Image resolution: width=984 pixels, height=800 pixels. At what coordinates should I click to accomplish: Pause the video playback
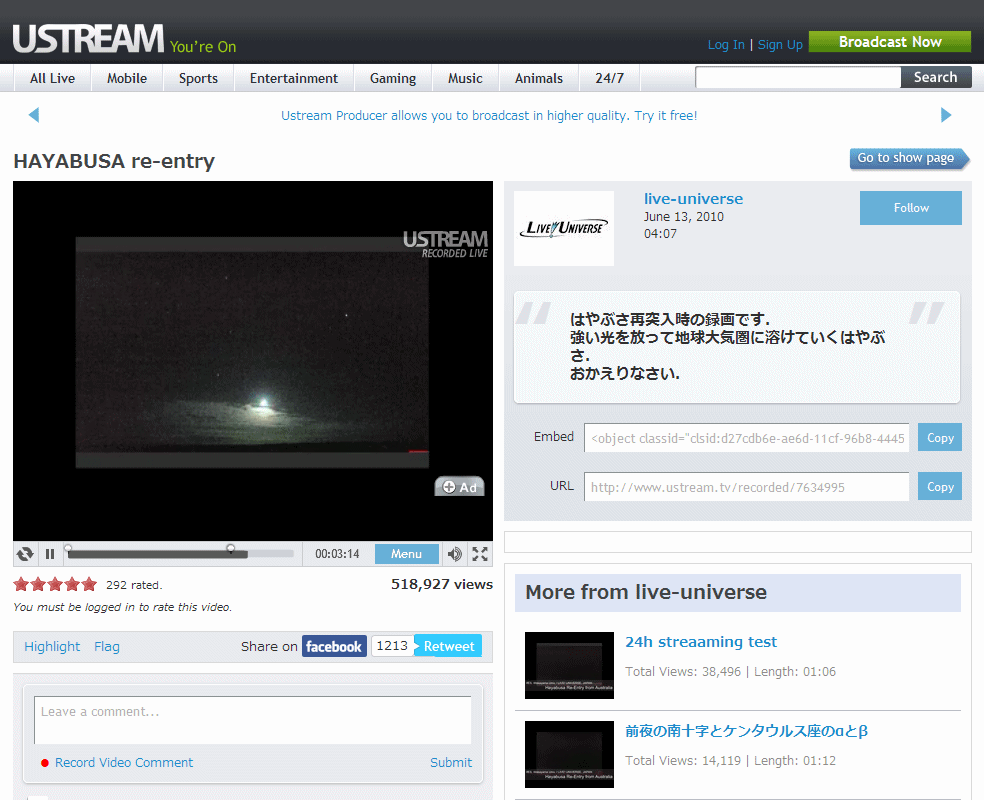coord(50,554)
